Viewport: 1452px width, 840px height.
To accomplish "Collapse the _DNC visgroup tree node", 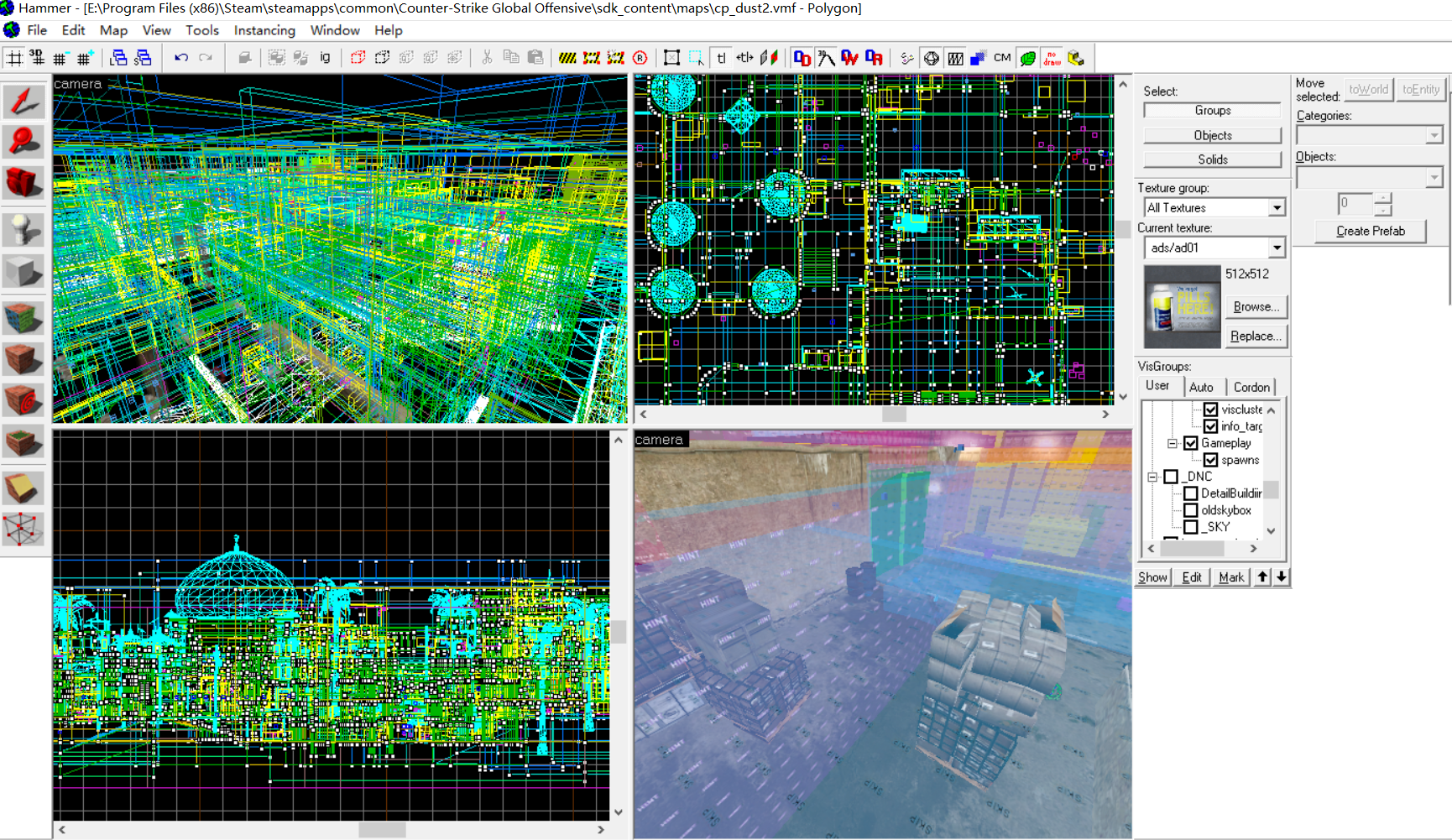I will tap(1153, 477).
